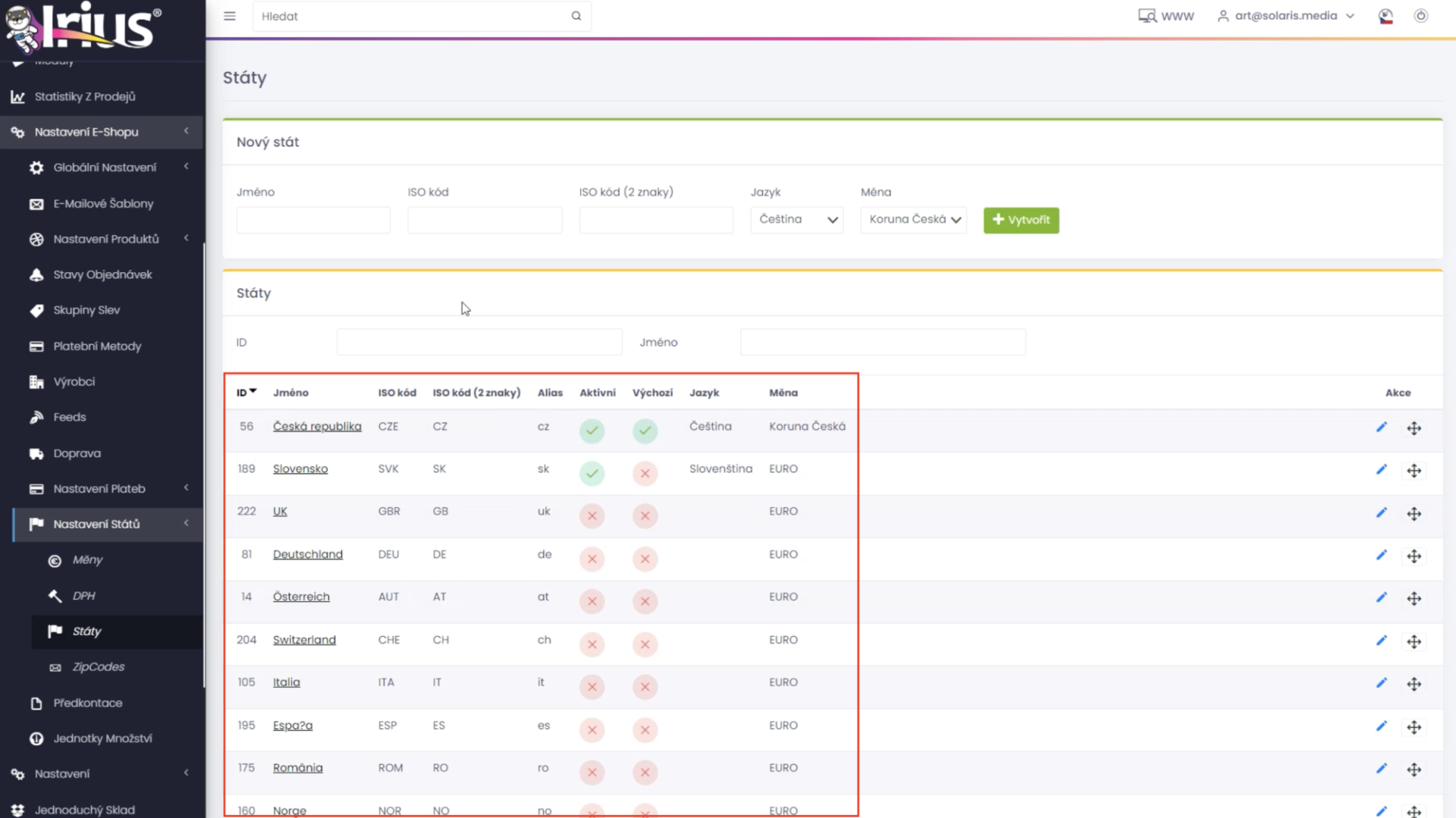Expand the Nastavení sidebar section

102,774
